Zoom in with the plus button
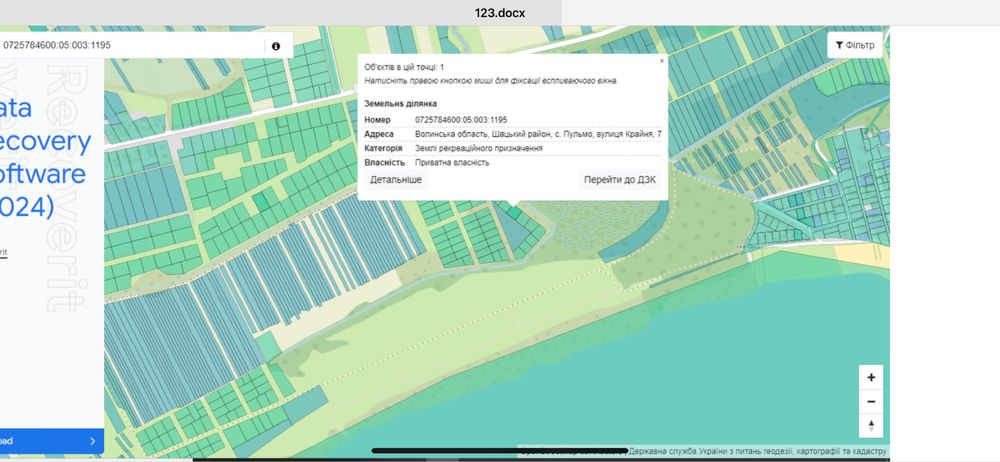Viewport: 1000px width, 462px height. (x=871, y=377)
